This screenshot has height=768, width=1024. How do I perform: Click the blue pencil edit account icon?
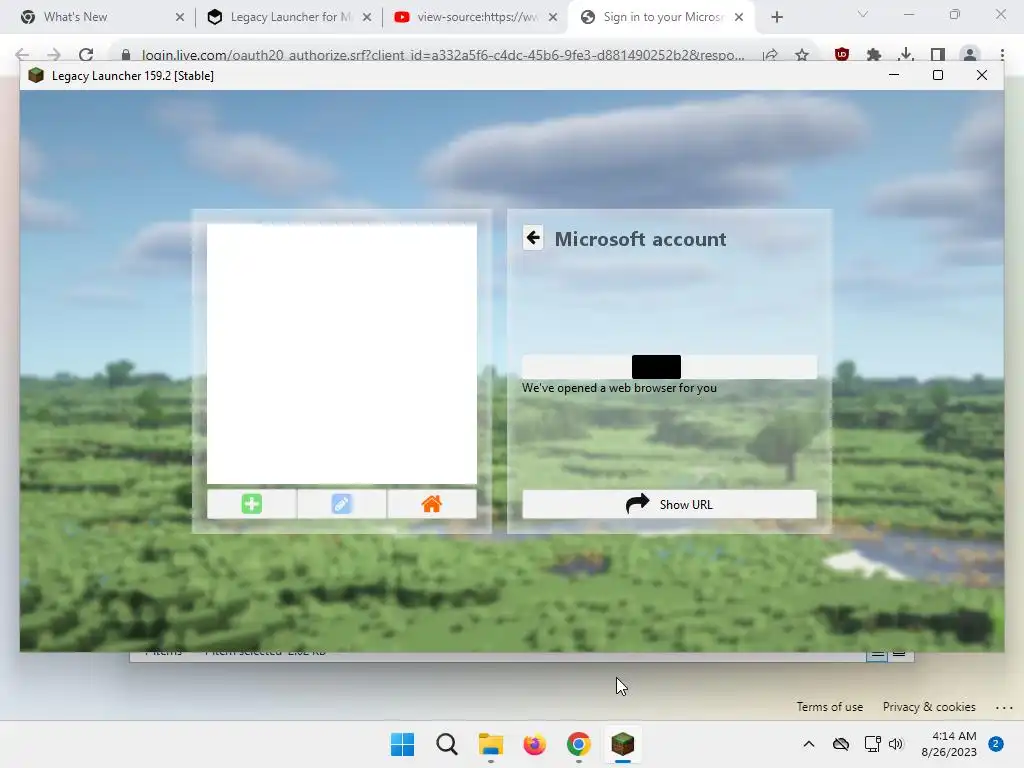click(x=342, y=504)
